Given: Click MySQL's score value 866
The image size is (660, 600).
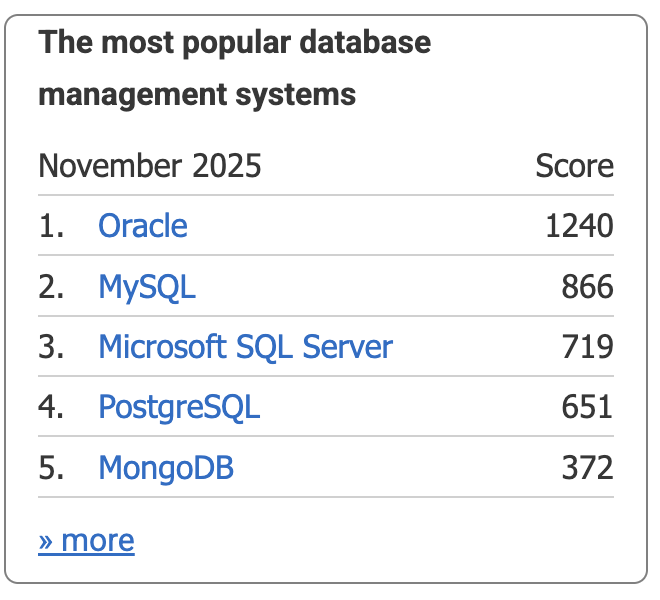Looking at the screenshot, I should click(587, 288).
